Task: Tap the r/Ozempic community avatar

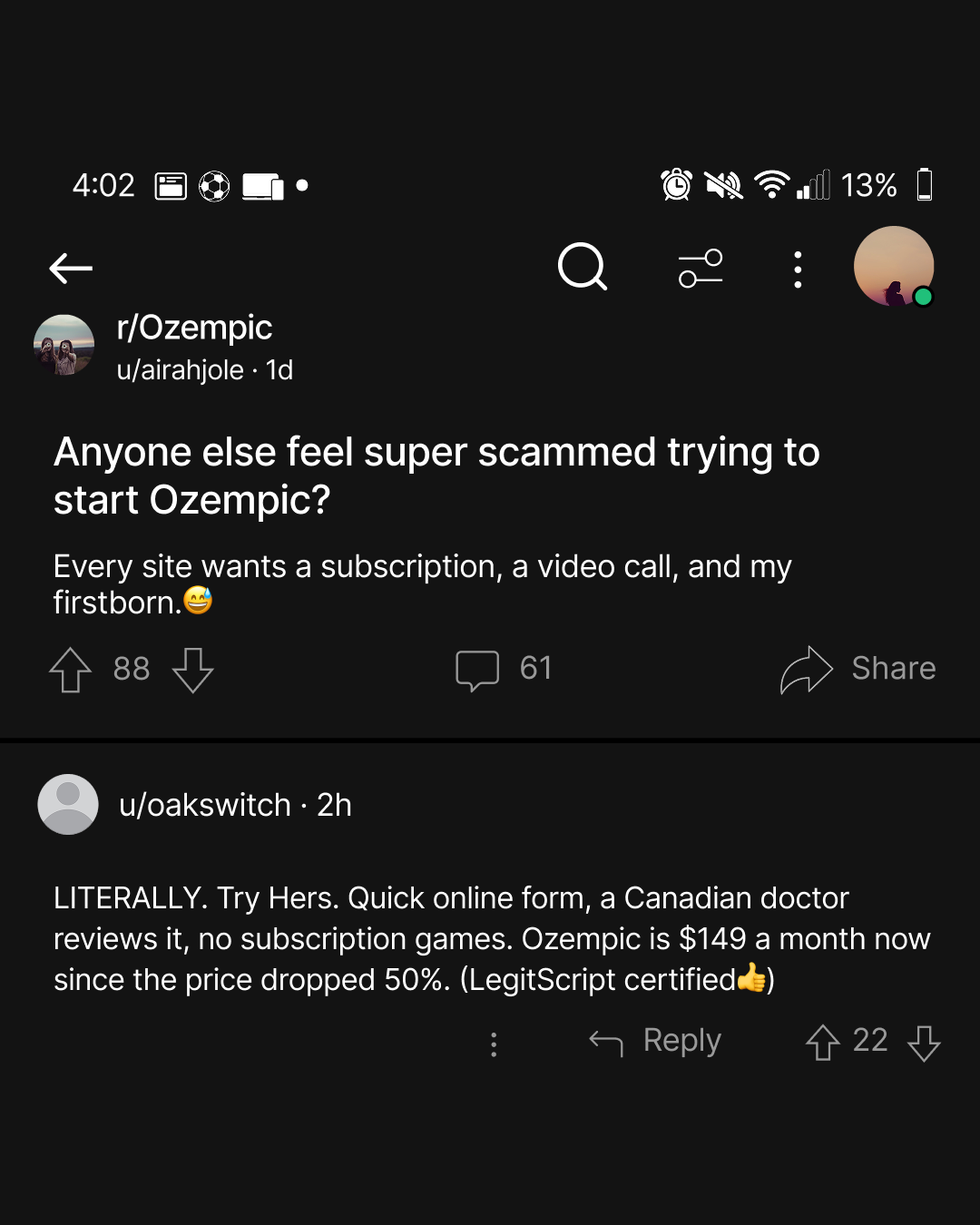Action: 64,345
